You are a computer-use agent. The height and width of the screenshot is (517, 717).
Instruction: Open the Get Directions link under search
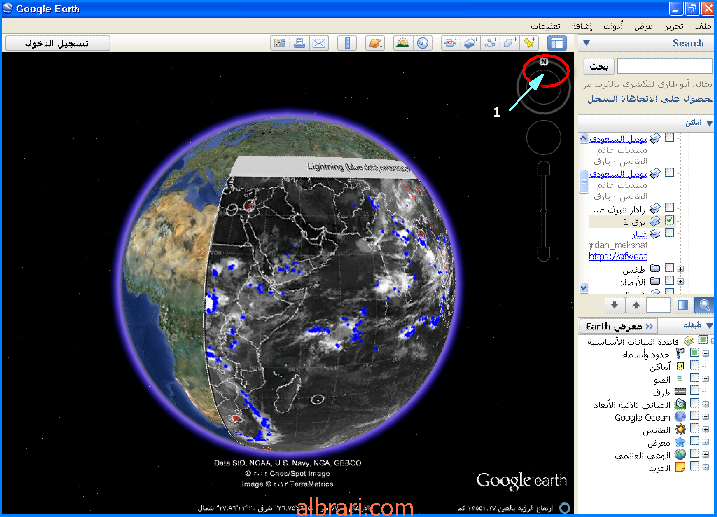[x=650, y=99]
